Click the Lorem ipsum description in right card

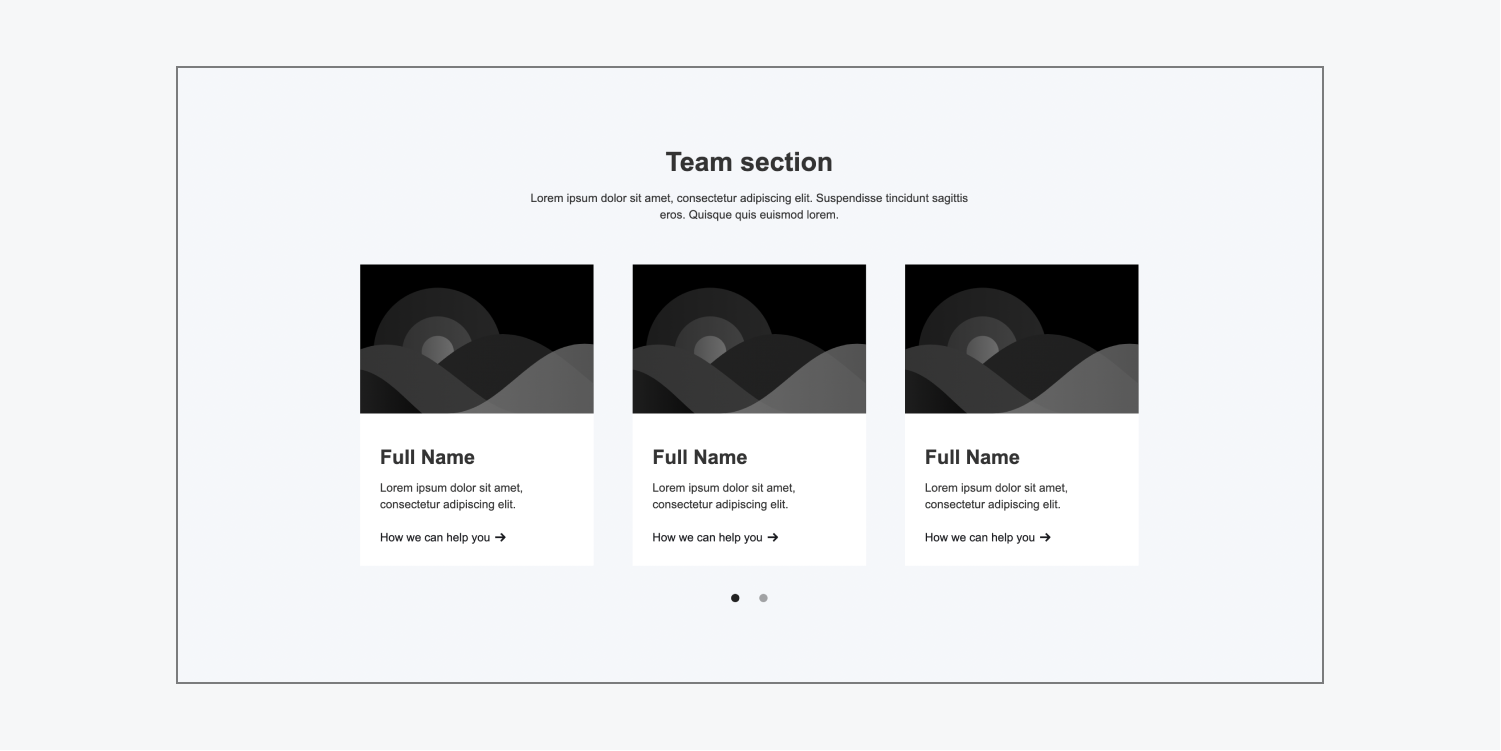(996, 496)
